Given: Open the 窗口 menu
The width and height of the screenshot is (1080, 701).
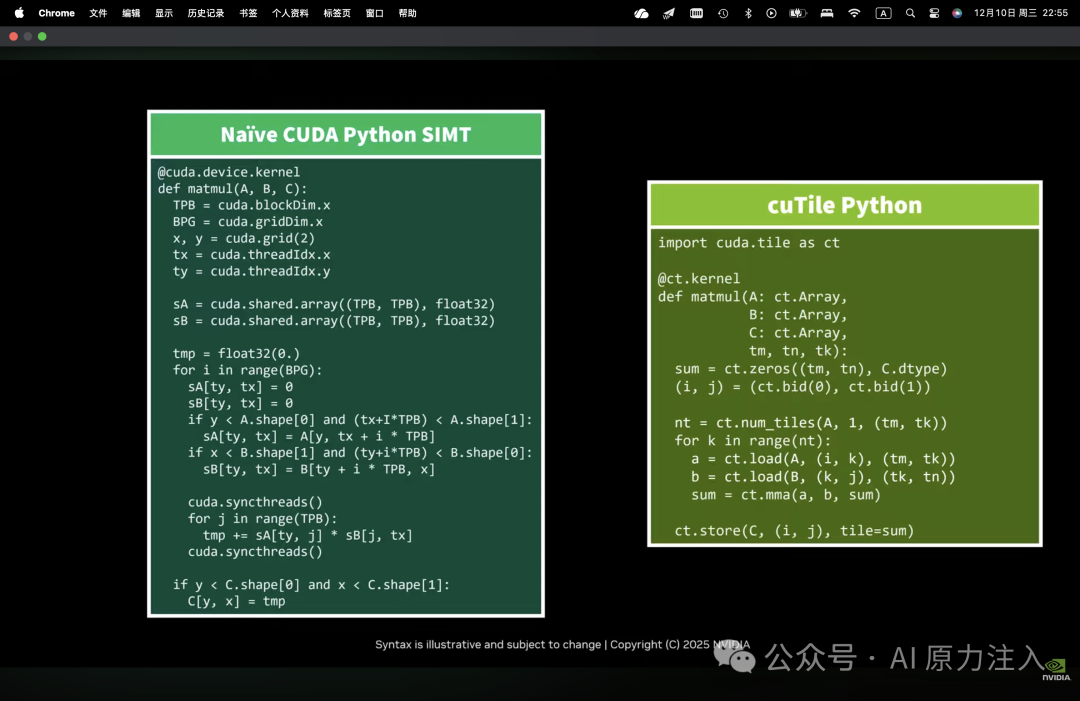Looking at the screenshot, I should [x=375, y=13].
